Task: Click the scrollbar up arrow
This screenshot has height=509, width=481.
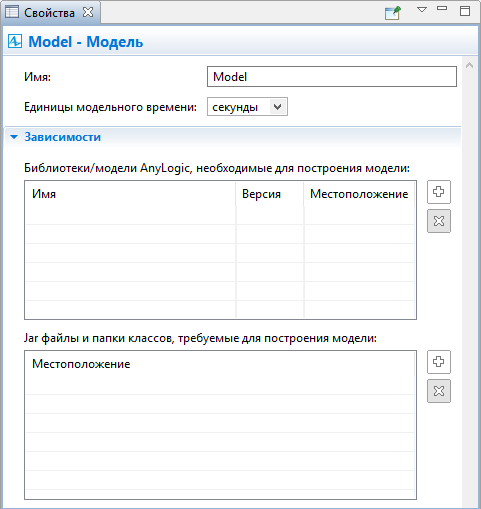Action: (x=470, y=65)
